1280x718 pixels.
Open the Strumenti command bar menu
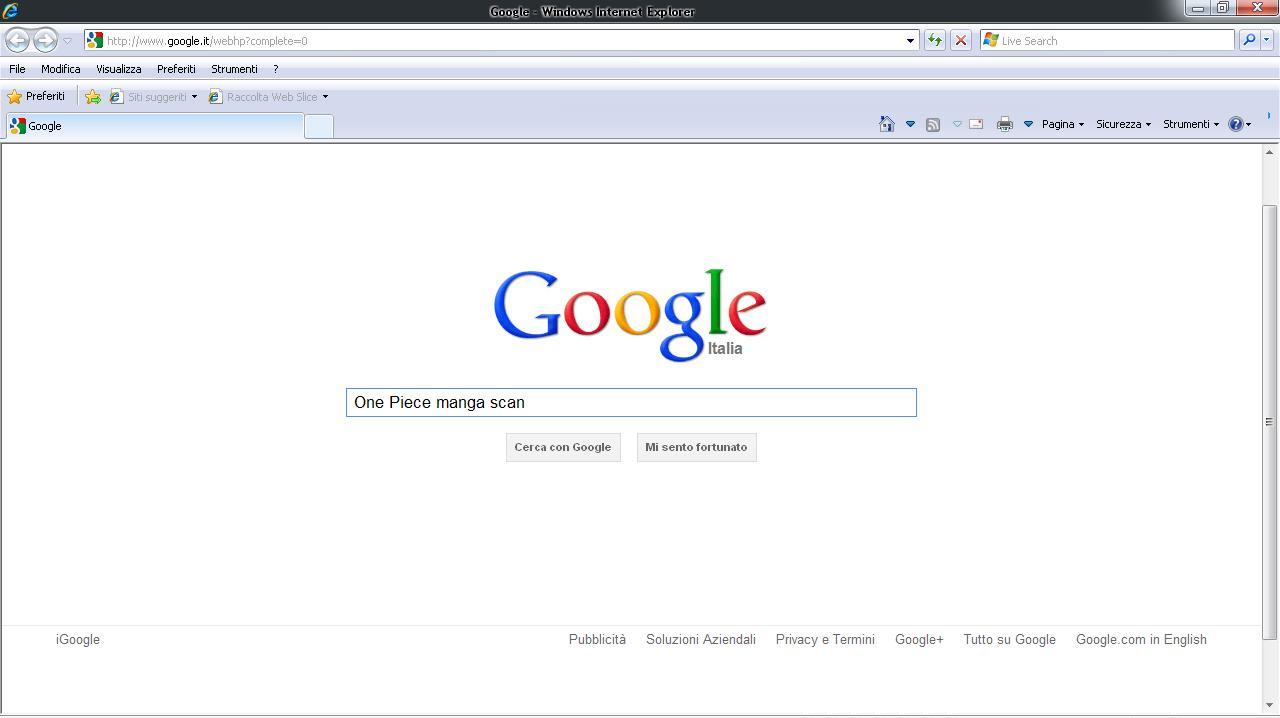[1190, 124]
